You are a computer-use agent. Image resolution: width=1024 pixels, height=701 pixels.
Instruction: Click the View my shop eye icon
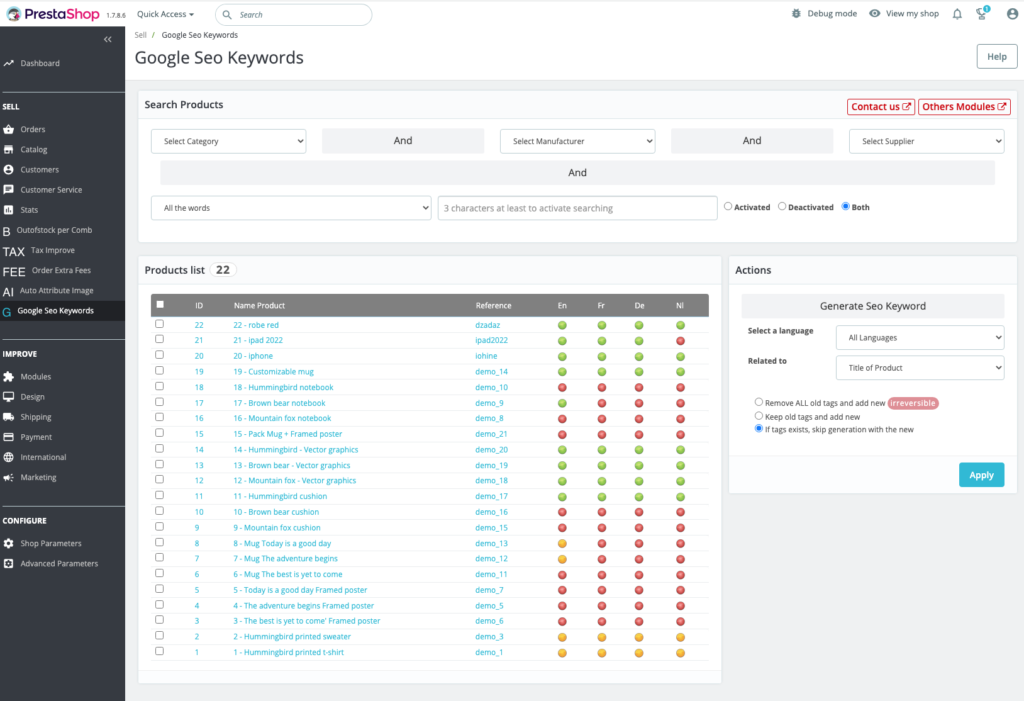[x=874, y=14]
